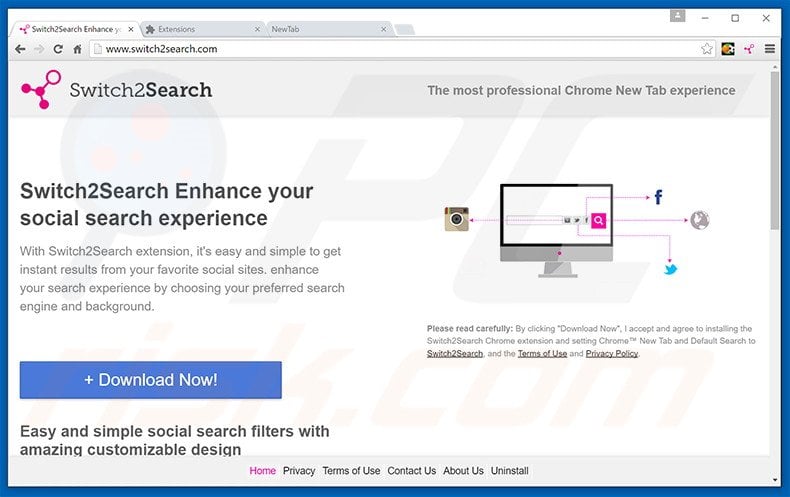Open the Switch2Search extension toolbar icon
Viewport: 790px width, 497px height.
[749, 49]
